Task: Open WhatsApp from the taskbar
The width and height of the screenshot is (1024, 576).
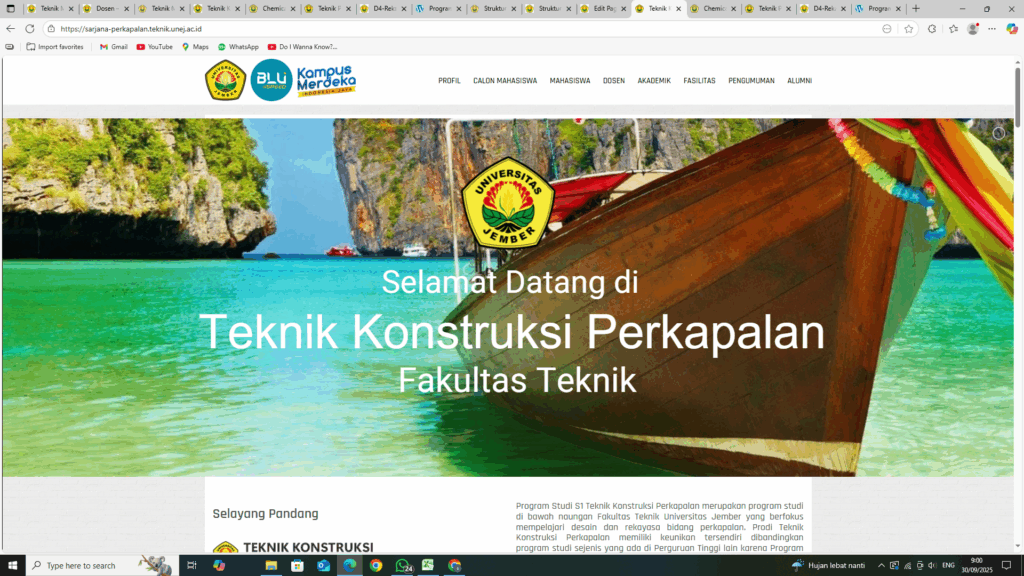Action: (x=403, y=565)
